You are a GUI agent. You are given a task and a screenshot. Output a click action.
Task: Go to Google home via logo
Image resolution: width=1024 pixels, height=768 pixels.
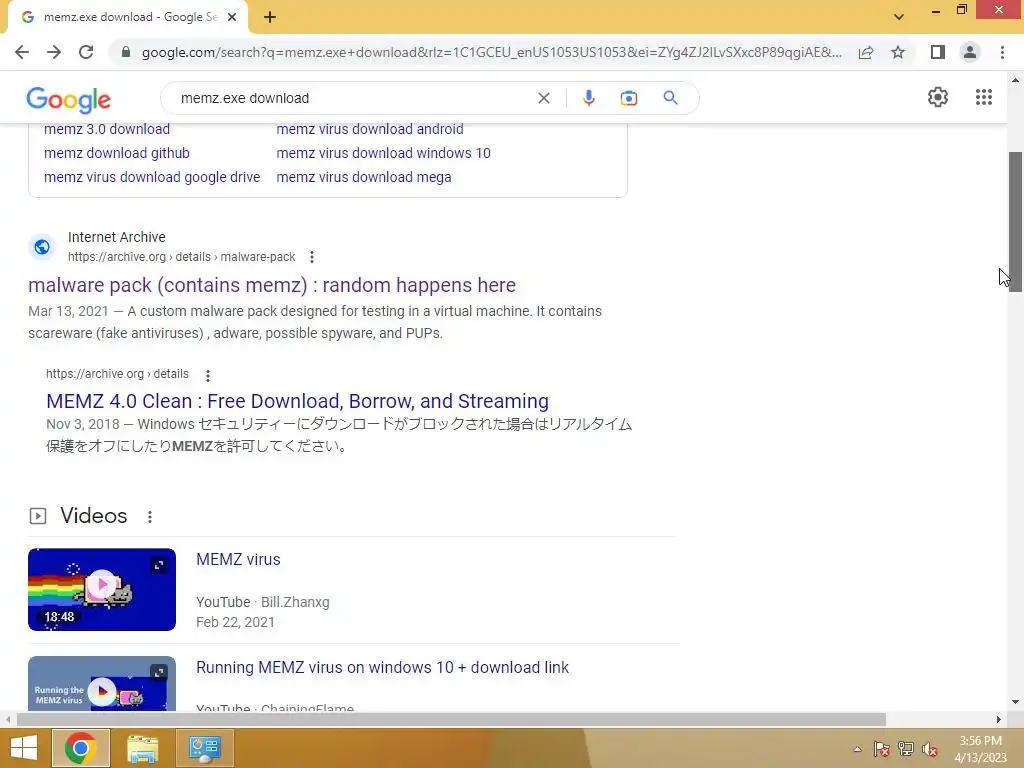(69, 99)
